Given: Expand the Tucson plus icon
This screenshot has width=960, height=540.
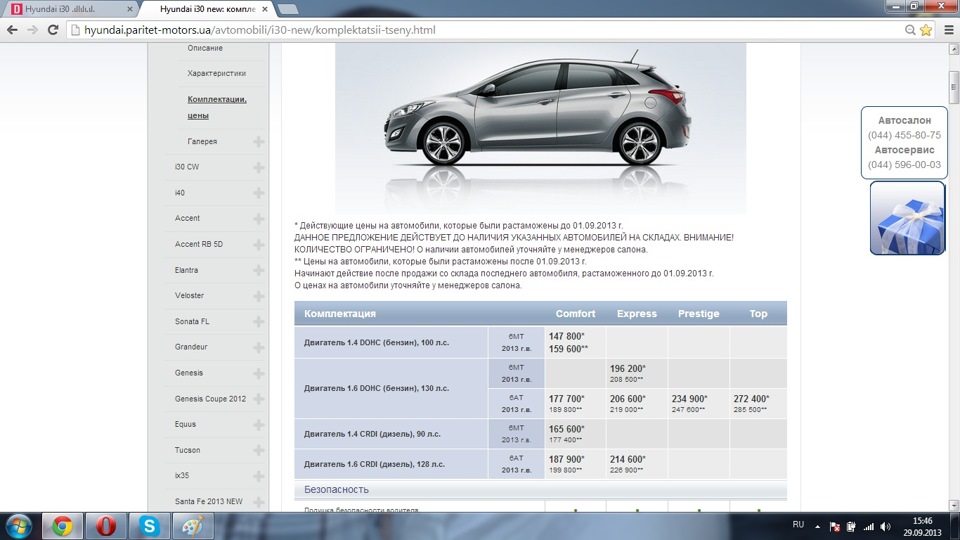Looking at the screenshot, I should [258, 450].
